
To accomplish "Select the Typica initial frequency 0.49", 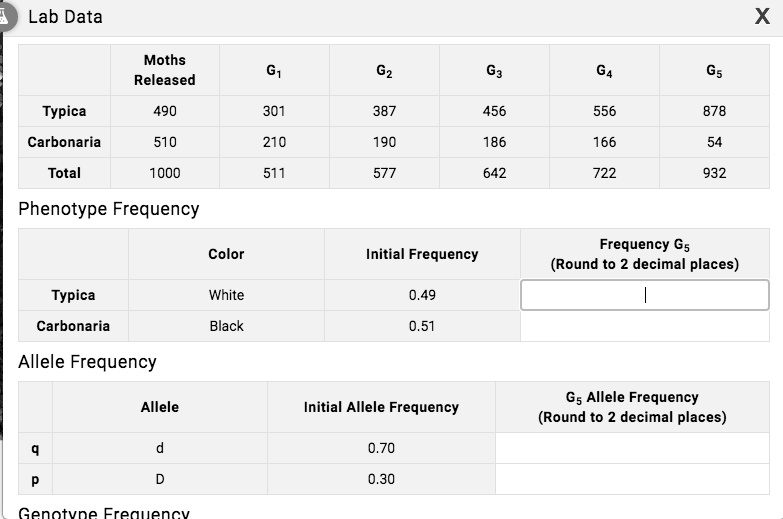I will 422,295.
